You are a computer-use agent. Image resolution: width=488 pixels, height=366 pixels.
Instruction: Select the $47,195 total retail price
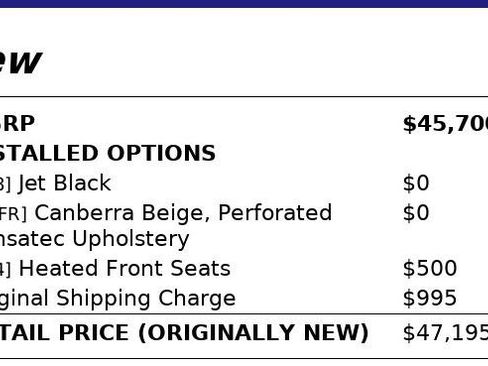(445, 333)
